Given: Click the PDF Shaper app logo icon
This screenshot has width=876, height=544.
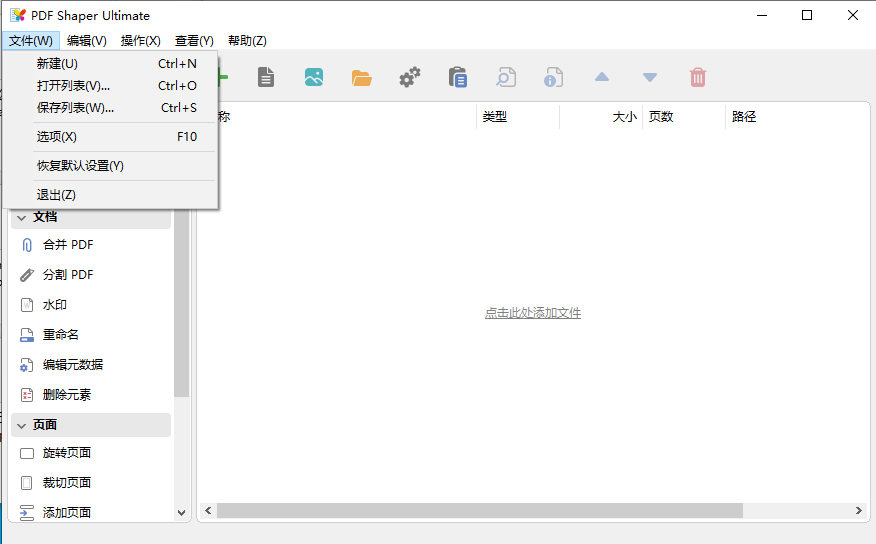Looking at the screenshot, I should tap(18, 15).
